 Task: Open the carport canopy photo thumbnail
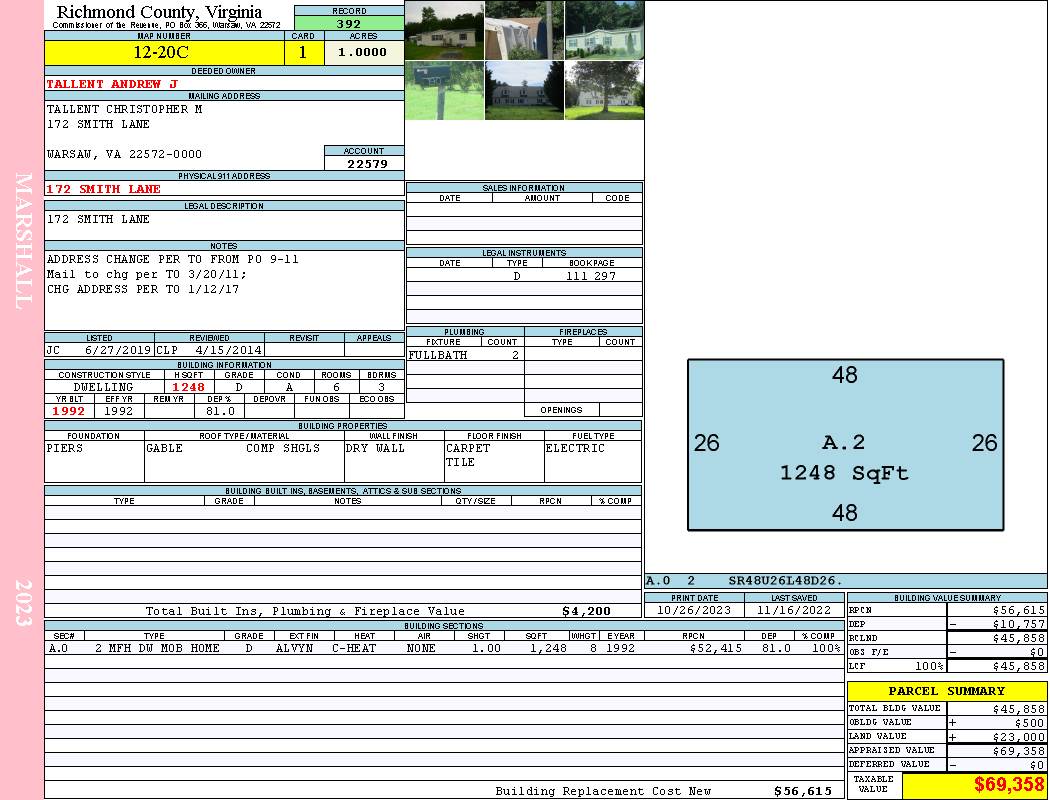(524, 30)
